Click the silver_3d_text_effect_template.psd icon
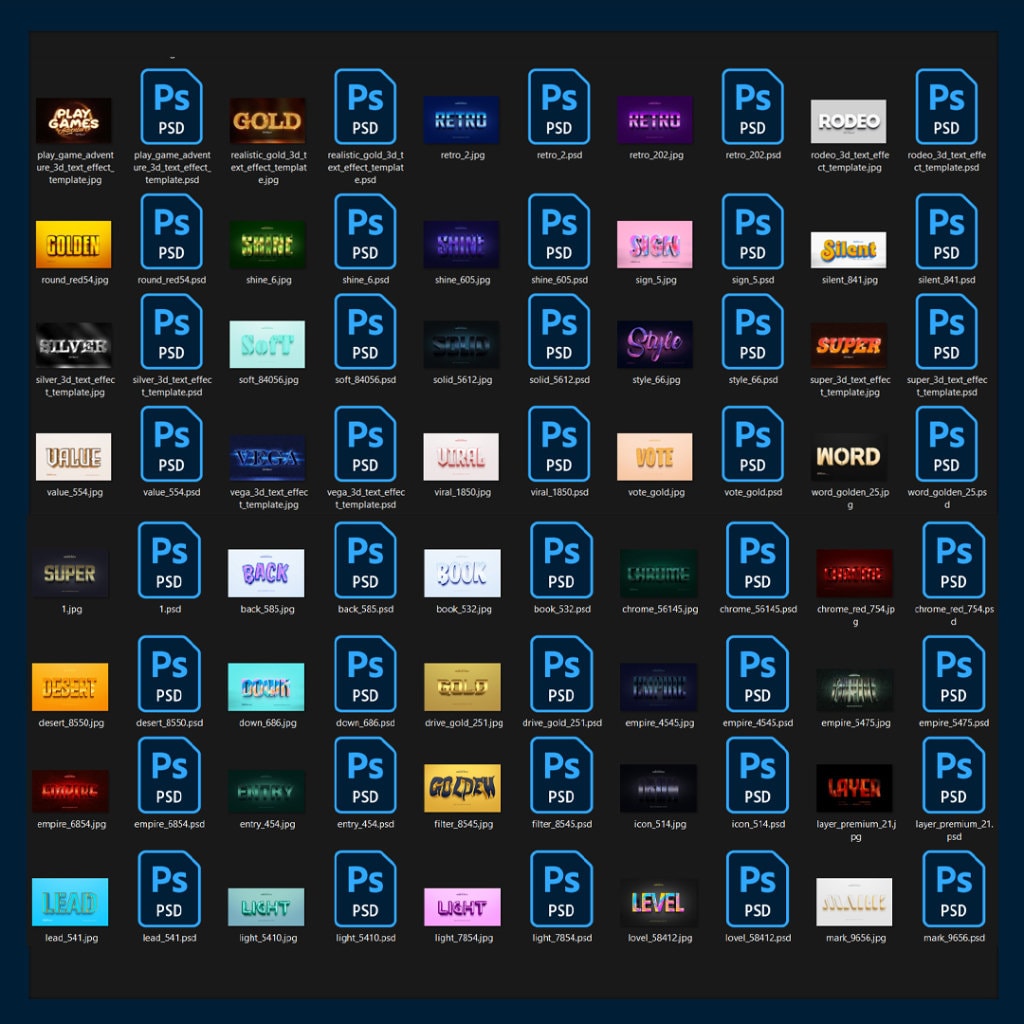Image resolution: width=1024 pixels, height=1024 pixels. pyautogui.click(x=170, y=334)
